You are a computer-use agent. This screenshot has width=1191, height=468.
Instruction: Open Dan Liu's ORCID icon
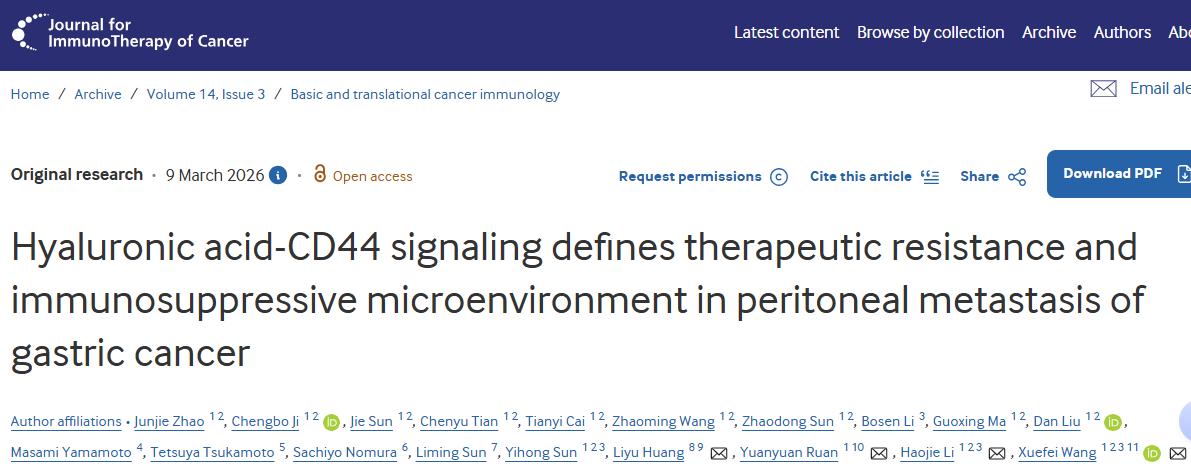[1113, 422]
